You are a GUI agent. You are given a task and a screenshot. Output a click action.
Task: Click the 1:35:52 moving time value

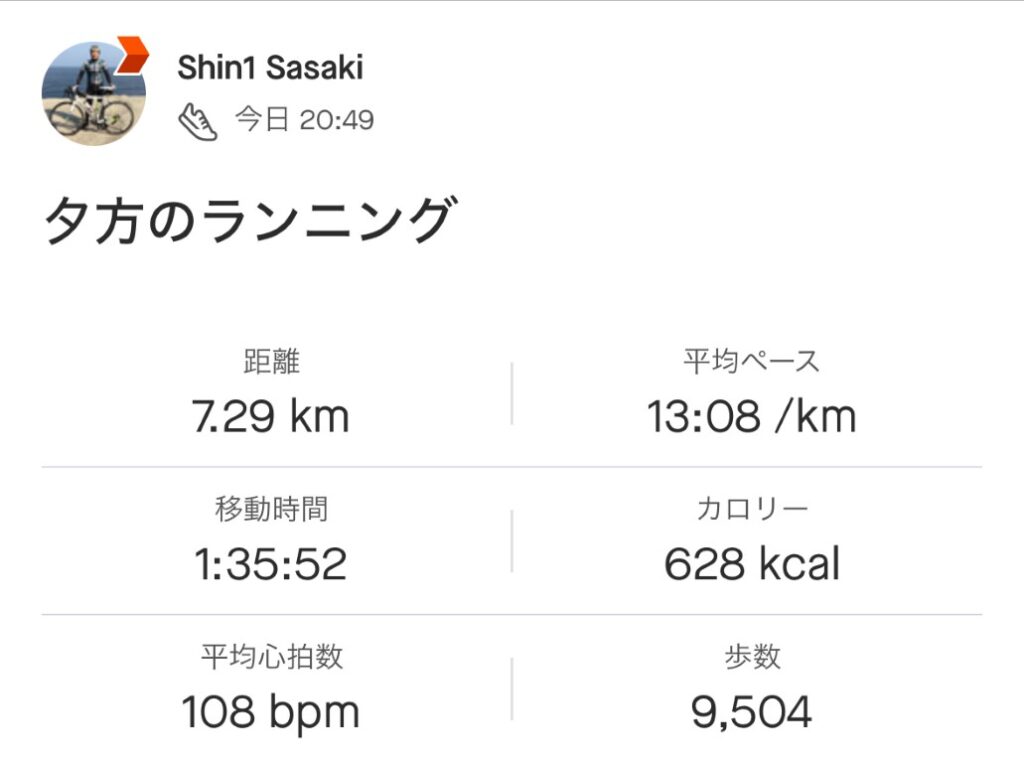coord(271,564)
